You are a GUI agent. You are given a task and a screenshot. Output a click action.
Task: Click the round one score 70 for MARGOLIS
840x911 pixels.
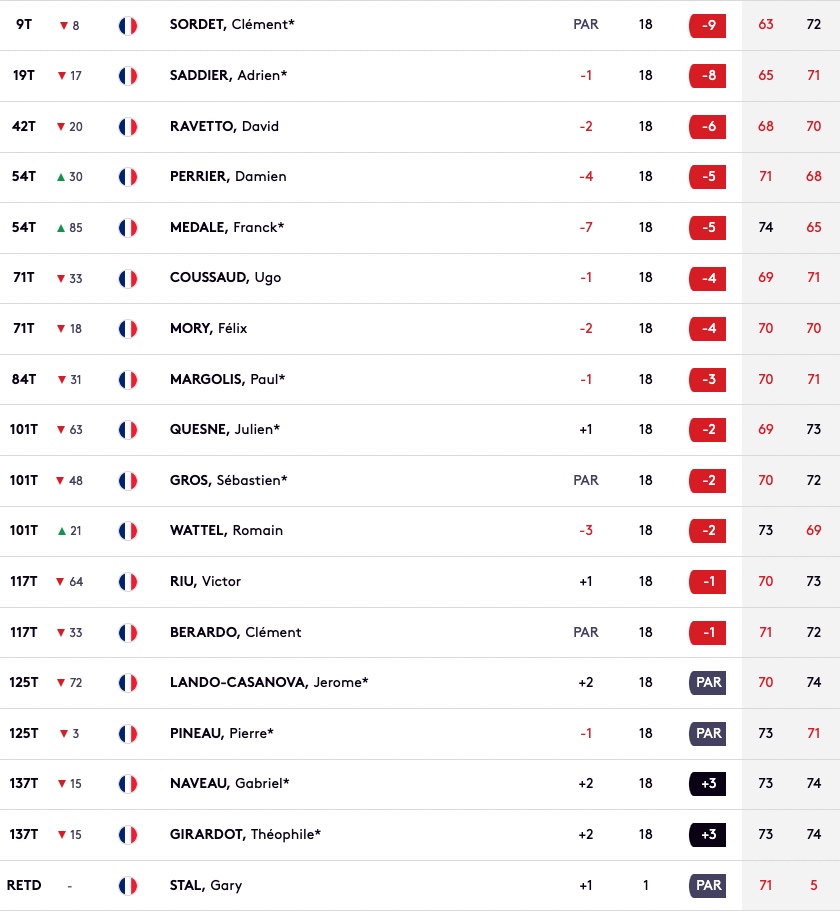[x=766, y=380]
